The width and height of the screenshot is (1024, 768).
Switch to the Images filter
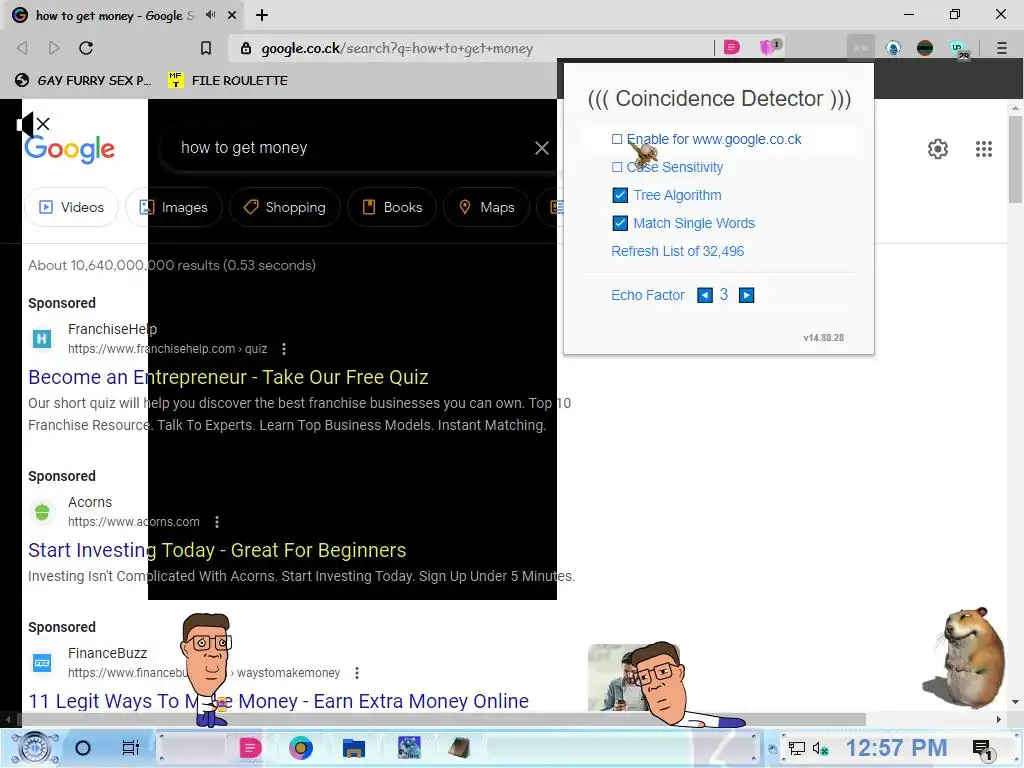[174, 207]
